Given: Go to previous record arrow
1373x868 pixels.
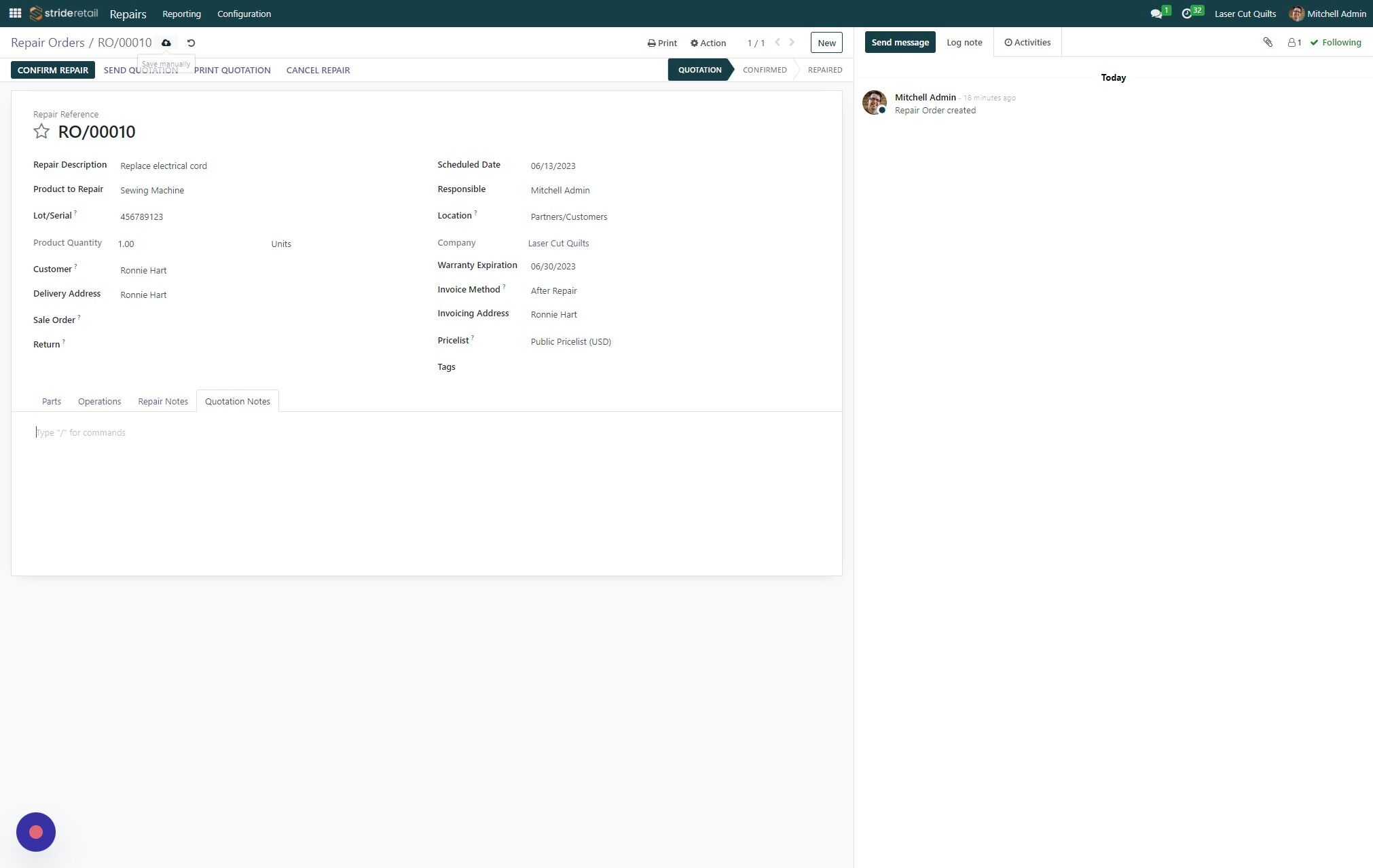Looking at the screenshot, I should coord(777,42).
